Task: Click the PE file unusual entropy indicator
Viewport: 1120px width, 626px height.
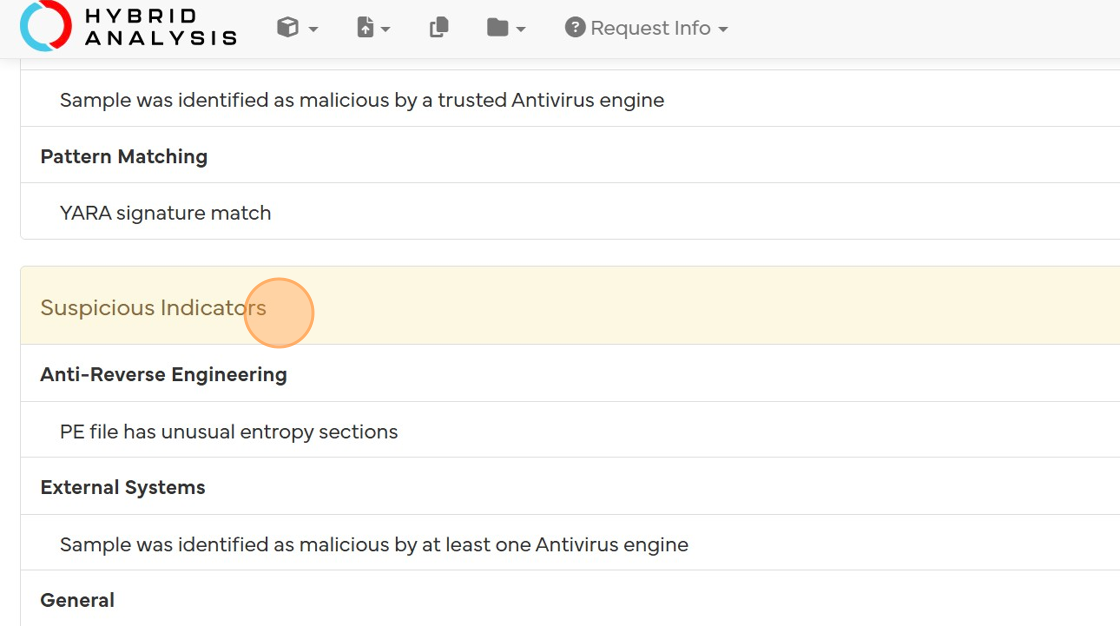Action: (x=229, y=431)
